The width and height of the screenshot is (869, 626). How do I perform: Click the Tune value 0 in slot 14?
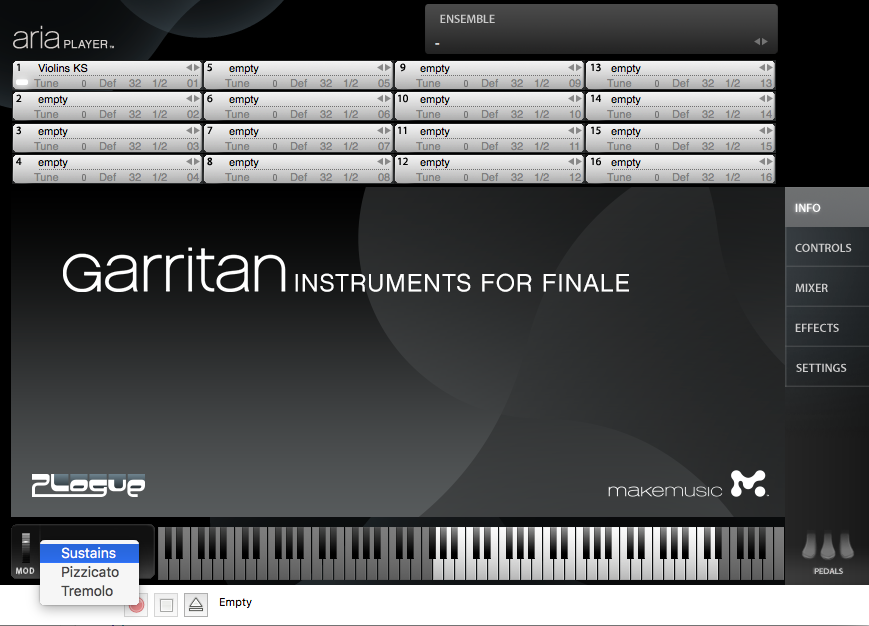coord(657,115)
